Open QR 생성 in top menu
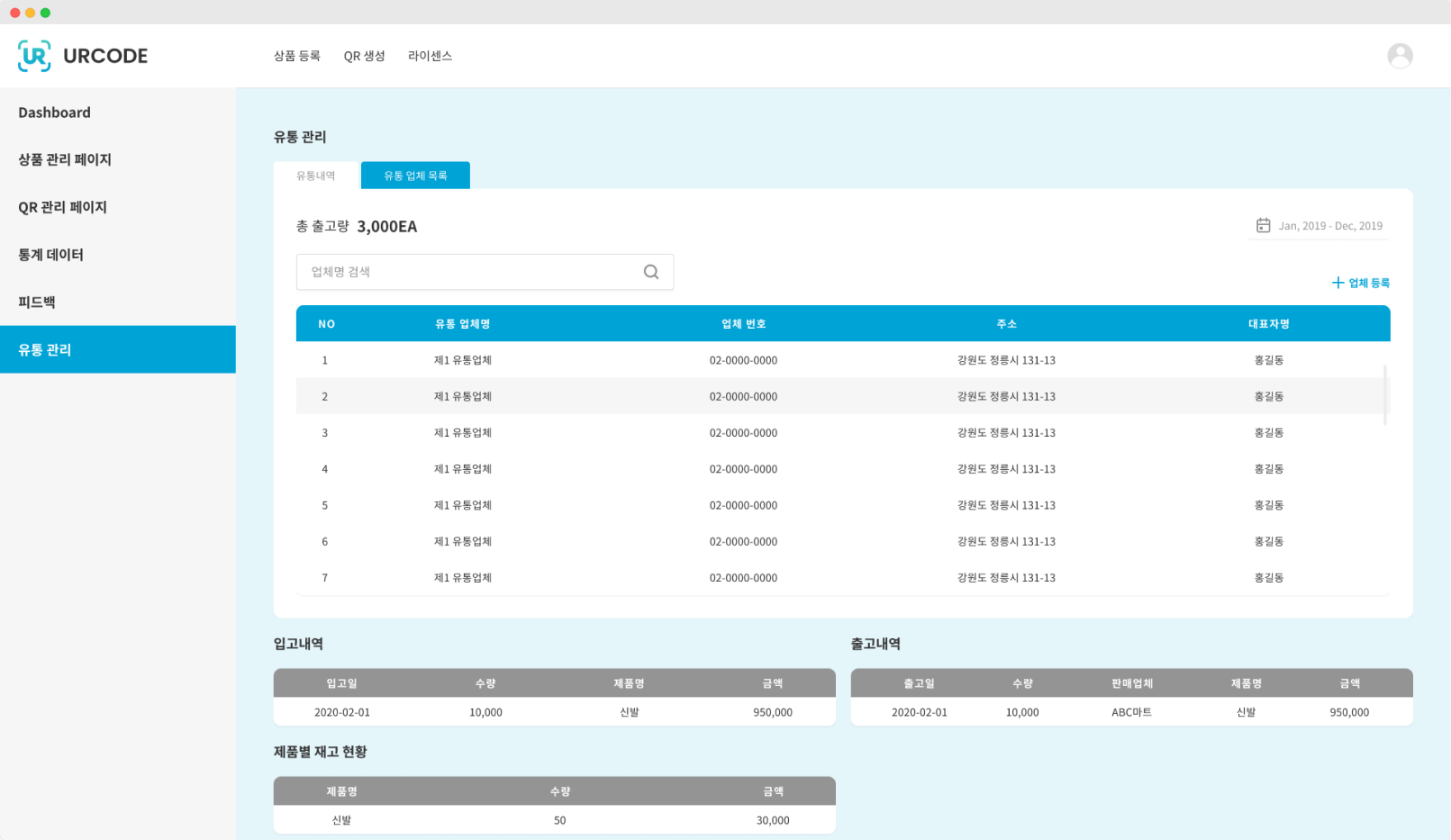The image size is (1451, 840). [364, 56]
